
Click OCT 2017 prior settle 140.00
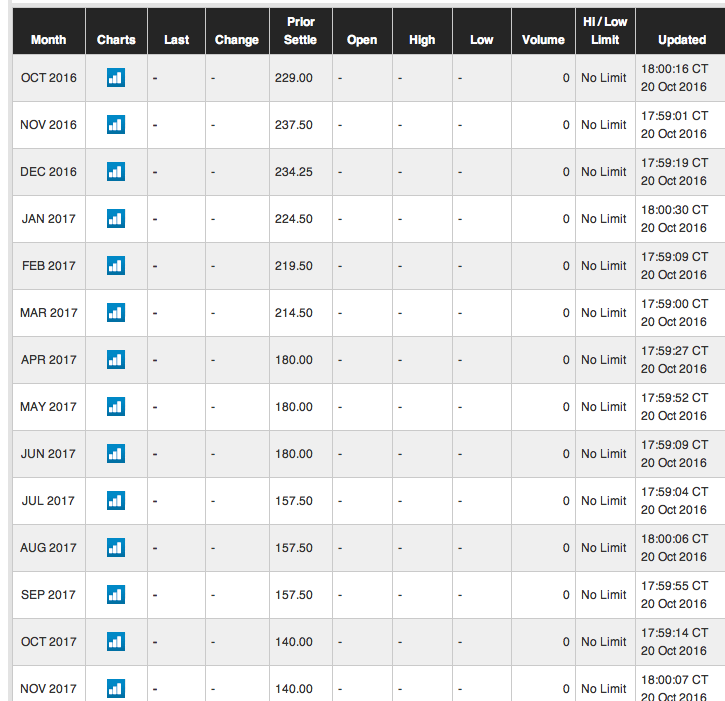pyautogui.click(x=294, y=642)
